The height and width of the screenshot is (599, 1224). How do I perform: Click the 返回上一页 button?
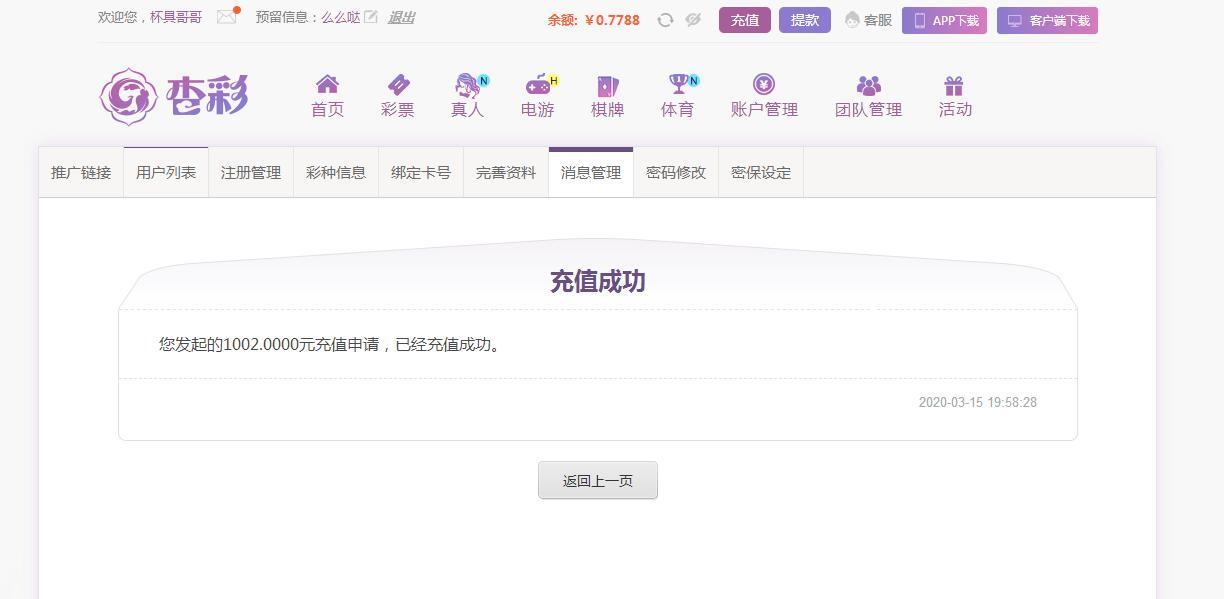click(x=598, y=480)
